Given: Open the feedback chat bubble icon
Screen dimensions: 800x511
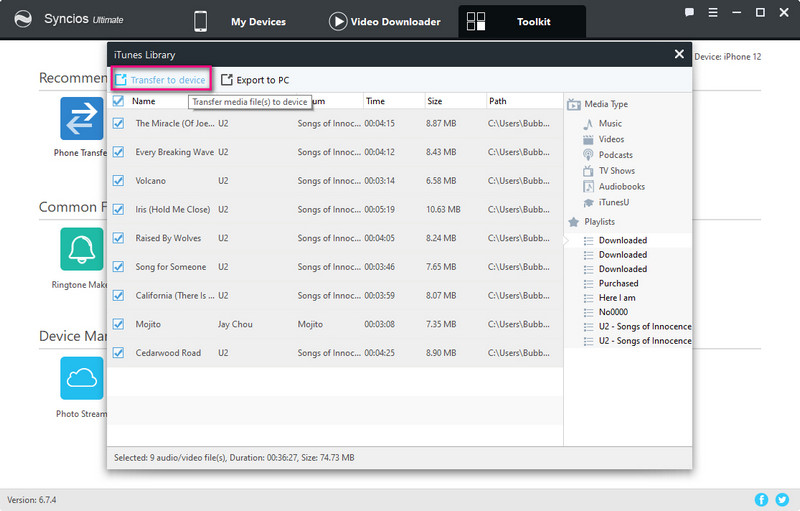Looking at the screenshot, I should [689, 12].
